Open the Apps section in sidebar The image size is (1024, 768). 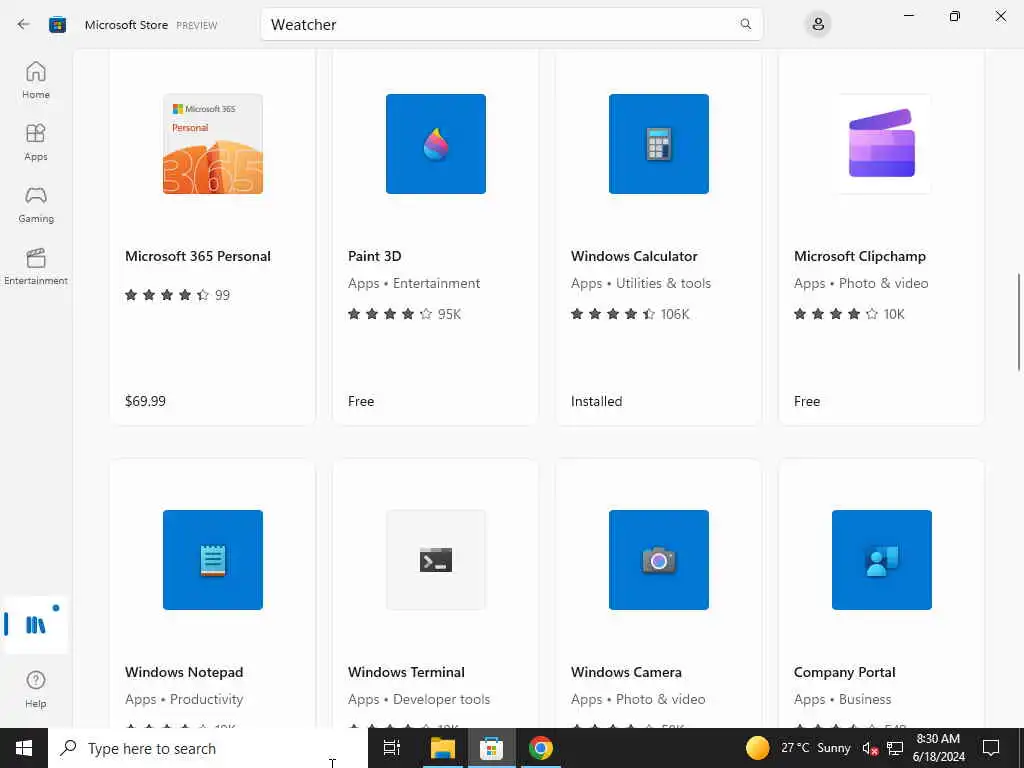36,142
